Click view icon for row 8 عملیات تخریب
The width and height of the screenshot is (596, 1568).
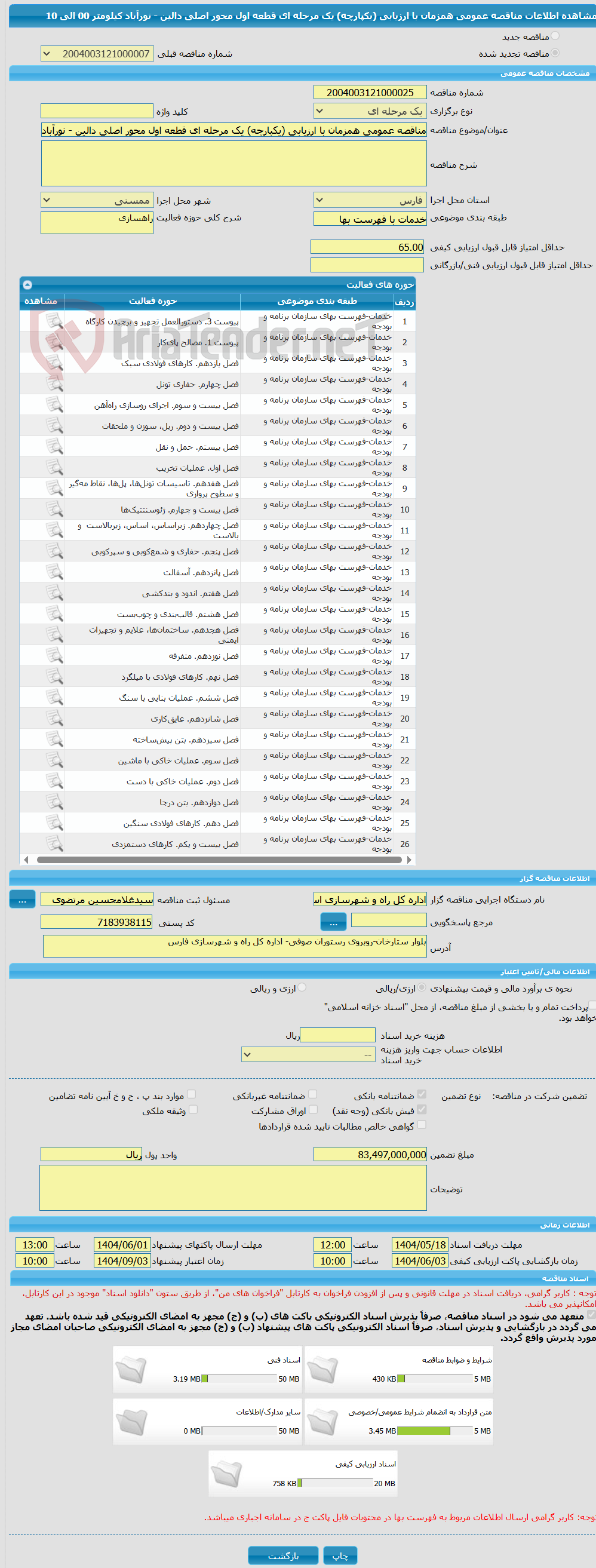[54, 468]
